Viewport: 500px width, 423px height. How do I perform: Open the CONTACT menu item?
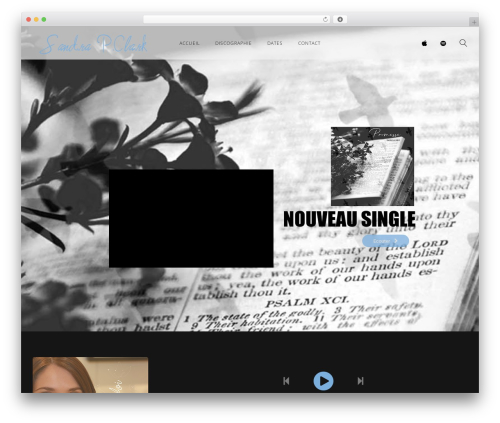pyautogui.click(x=309, y=43)
